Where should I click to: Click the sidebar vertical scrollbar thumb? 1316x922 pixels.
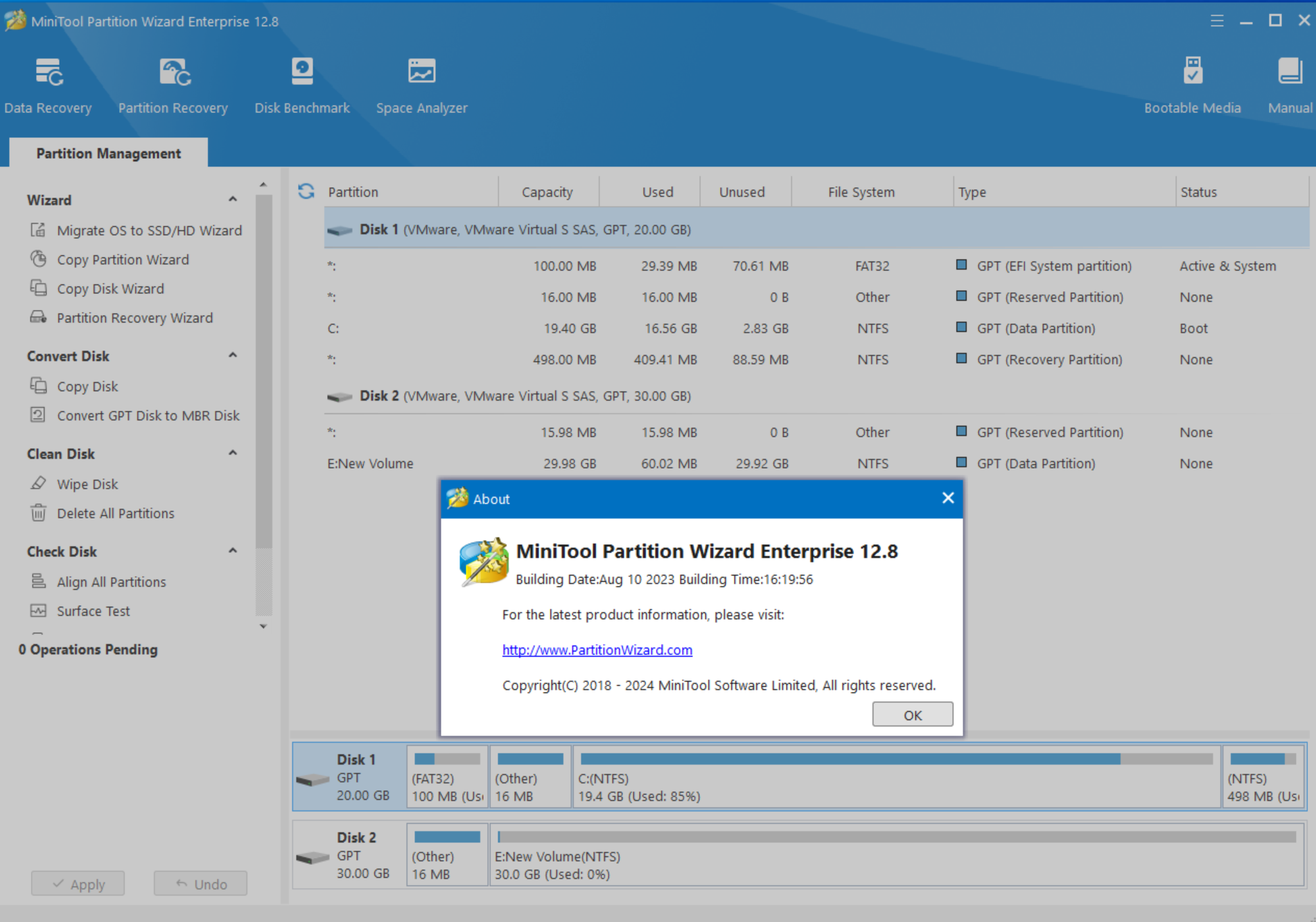click(263, 371)
